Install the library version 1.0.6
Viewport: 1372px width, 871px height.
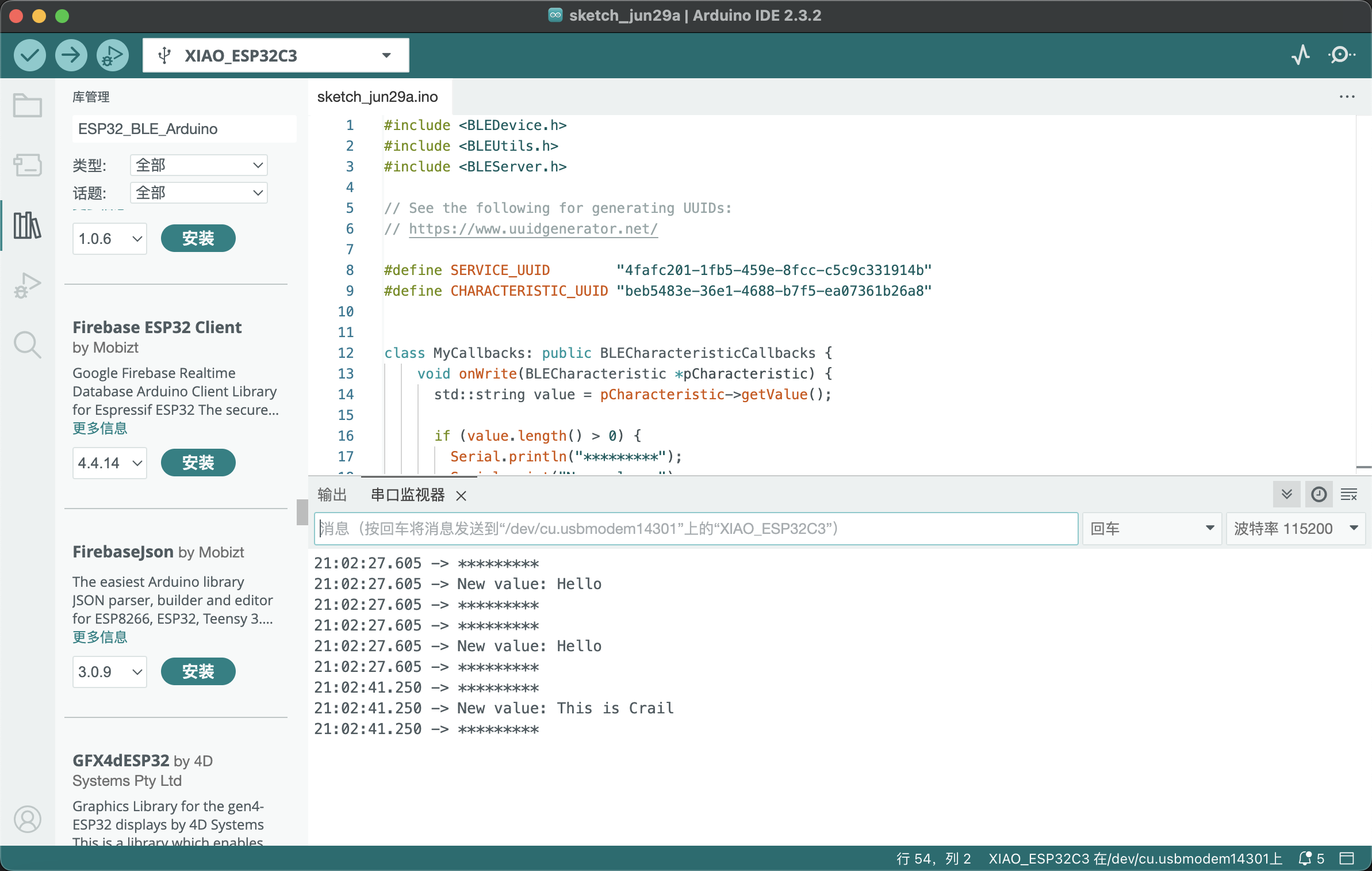[198, 238]
